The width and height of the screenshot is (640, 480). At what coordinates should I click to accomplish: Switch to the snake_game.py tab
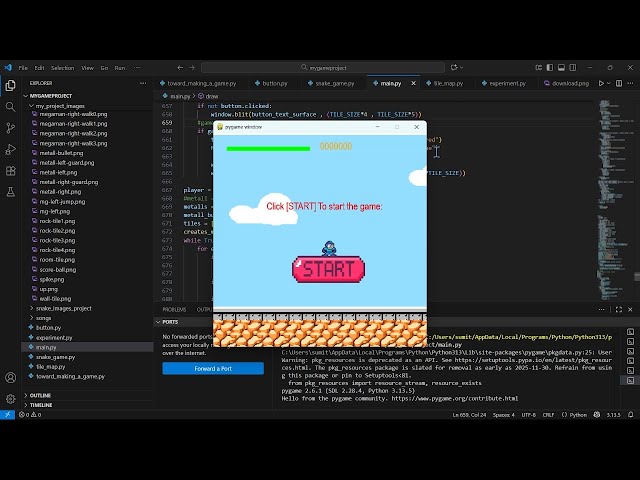tap(331, 83)
